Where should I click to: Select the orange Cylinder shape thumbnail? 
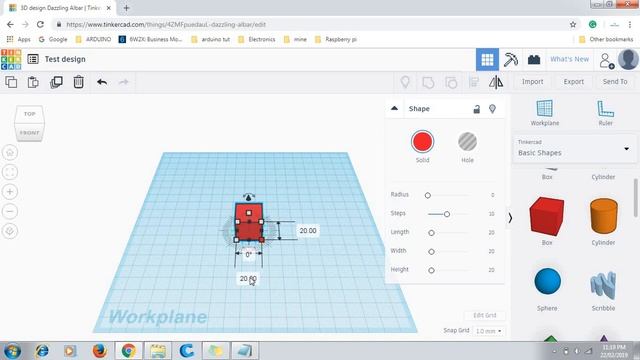click(x=603, y=216)
